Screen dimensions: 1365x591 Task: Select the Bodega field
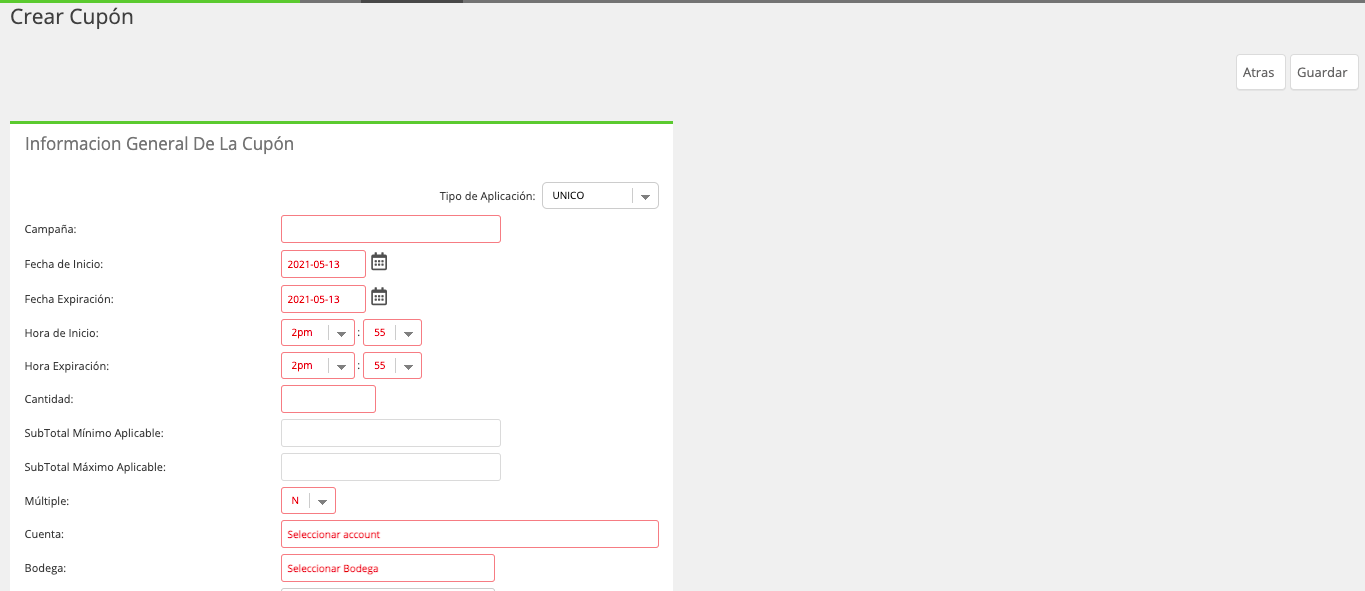click(388, 568)
